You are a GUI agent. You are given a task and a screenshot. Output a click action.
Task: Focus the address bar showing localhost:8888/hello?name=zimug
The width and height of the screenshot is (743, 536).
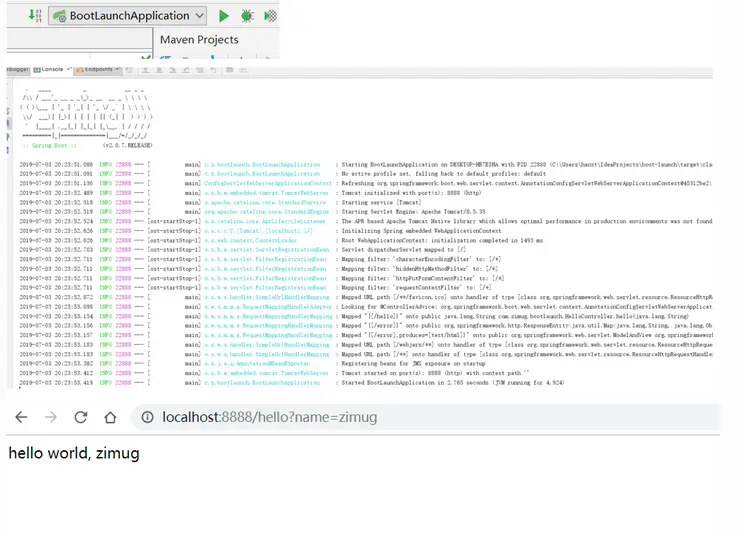coord(426,417)
